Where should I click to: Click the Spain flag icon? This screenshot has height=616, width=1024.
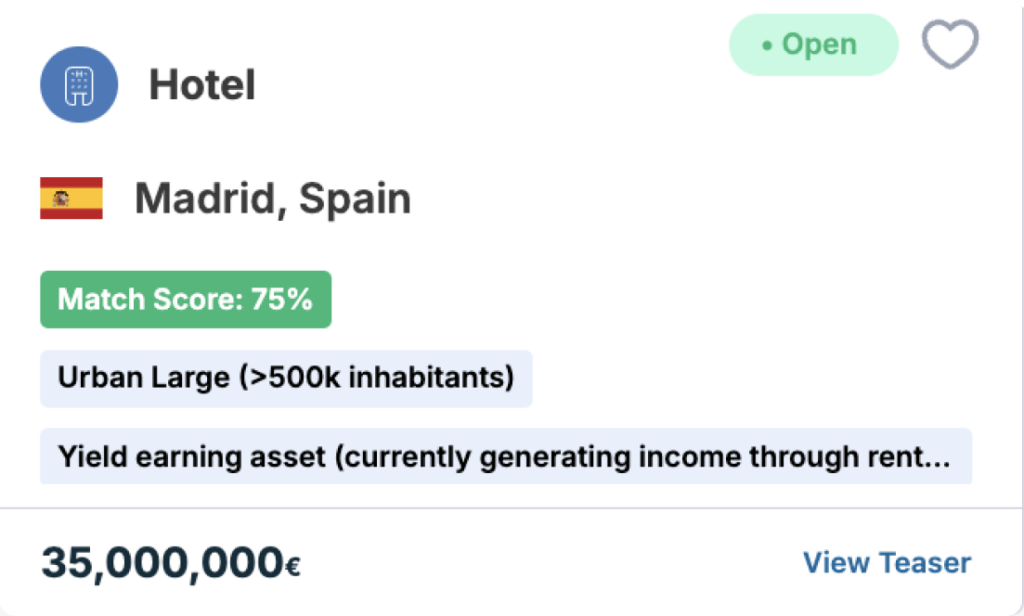pyautogui.click(x=71, y=198)
